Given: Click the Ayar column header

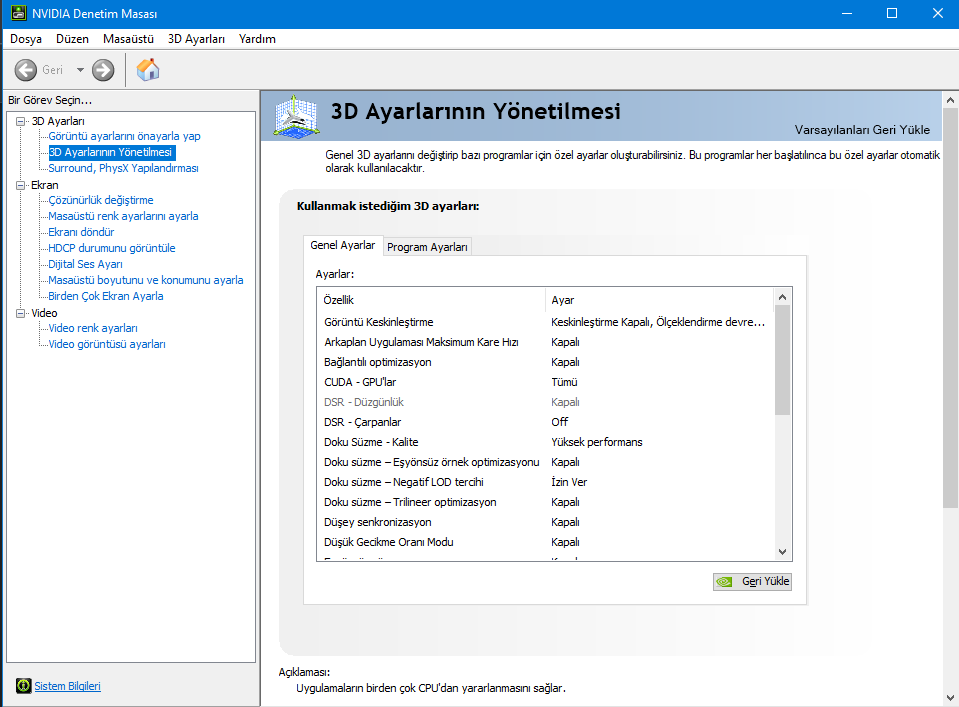Looking at the screenshot, I should pyautogui.click(x=659, y=300).
